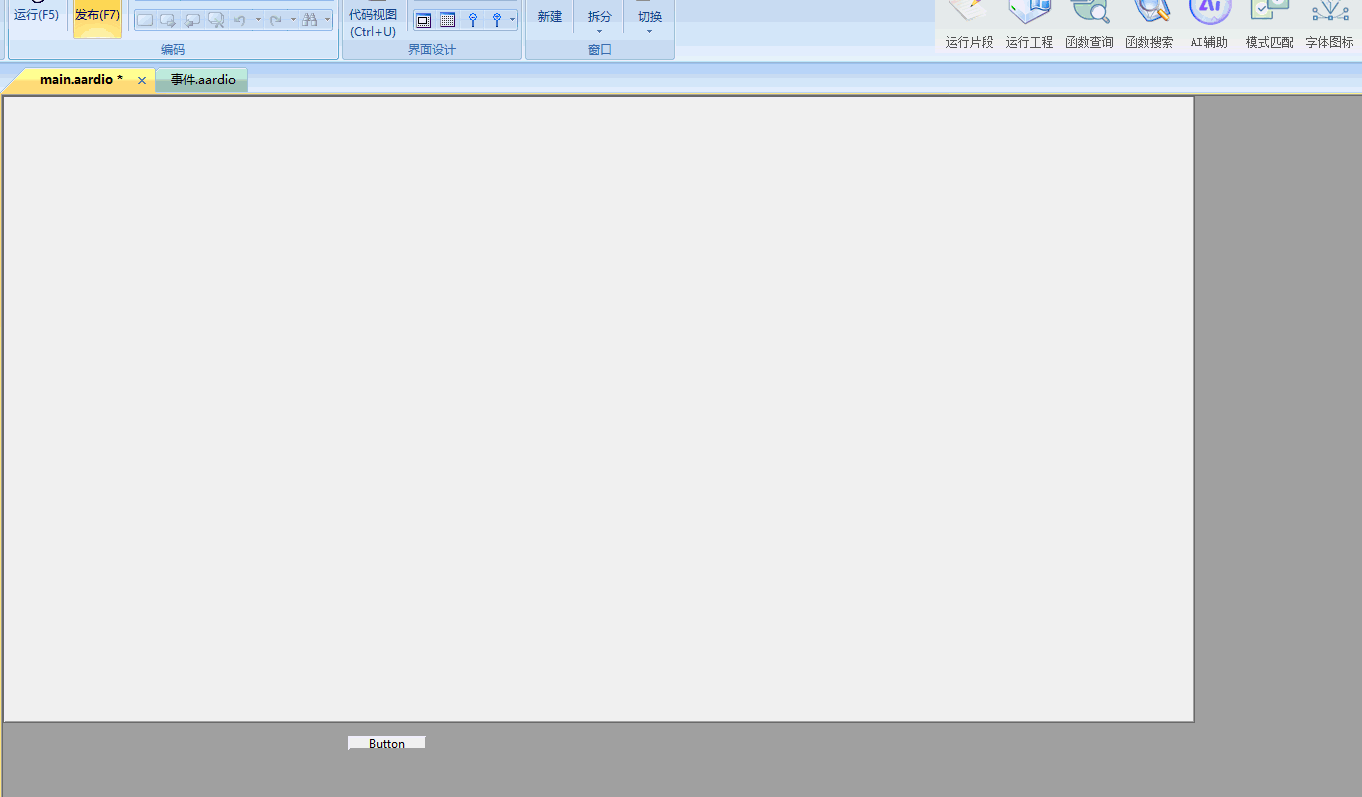This screenshot has width=1362, height=797.
Task: Click the 运行工程 run project icon
Action: (x=1029, y=26)
